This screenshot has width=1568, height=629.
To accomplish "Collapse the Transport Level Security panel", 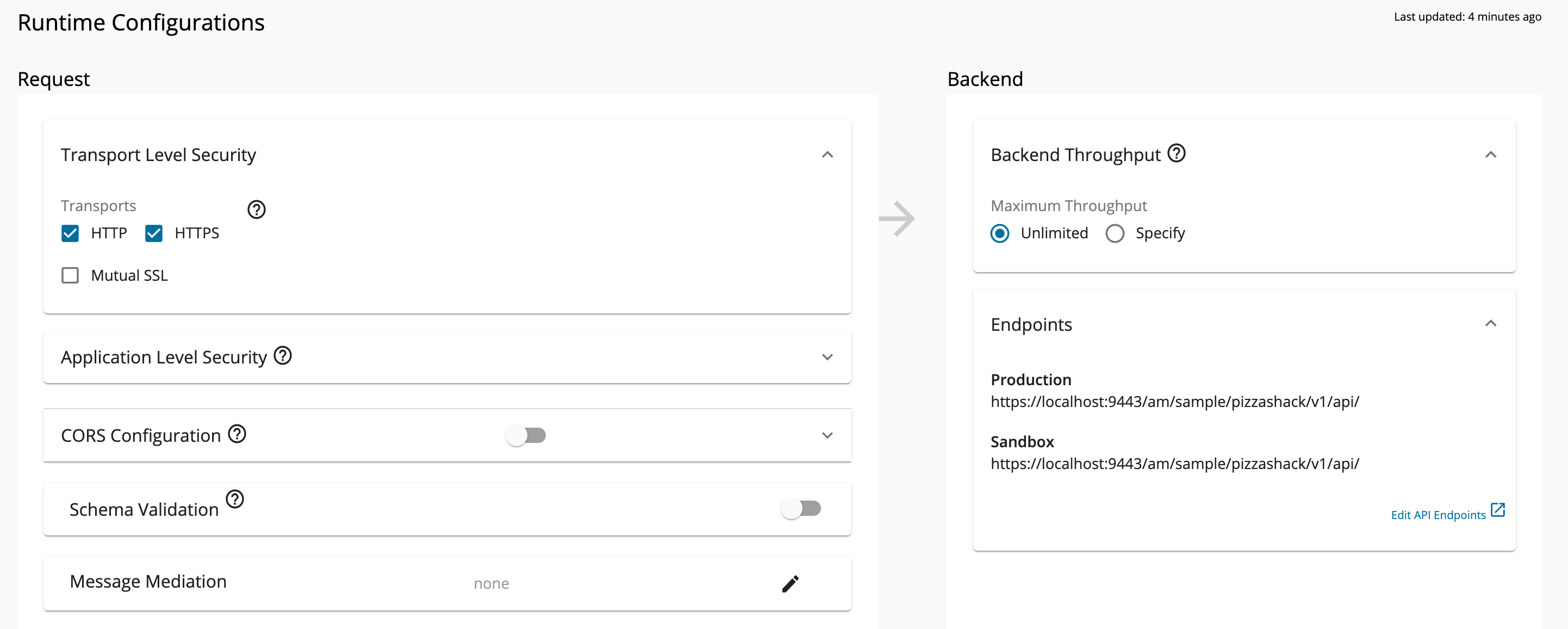I will point(827,155).
